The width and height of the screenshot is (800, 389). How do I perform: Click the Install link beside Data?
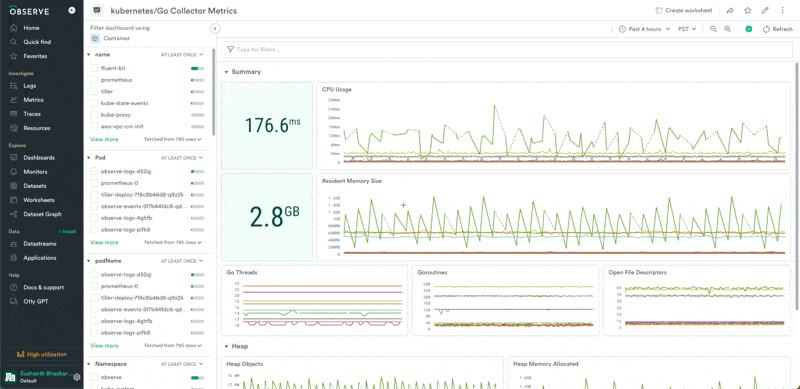pyautogui.click(x=67, y=231)
